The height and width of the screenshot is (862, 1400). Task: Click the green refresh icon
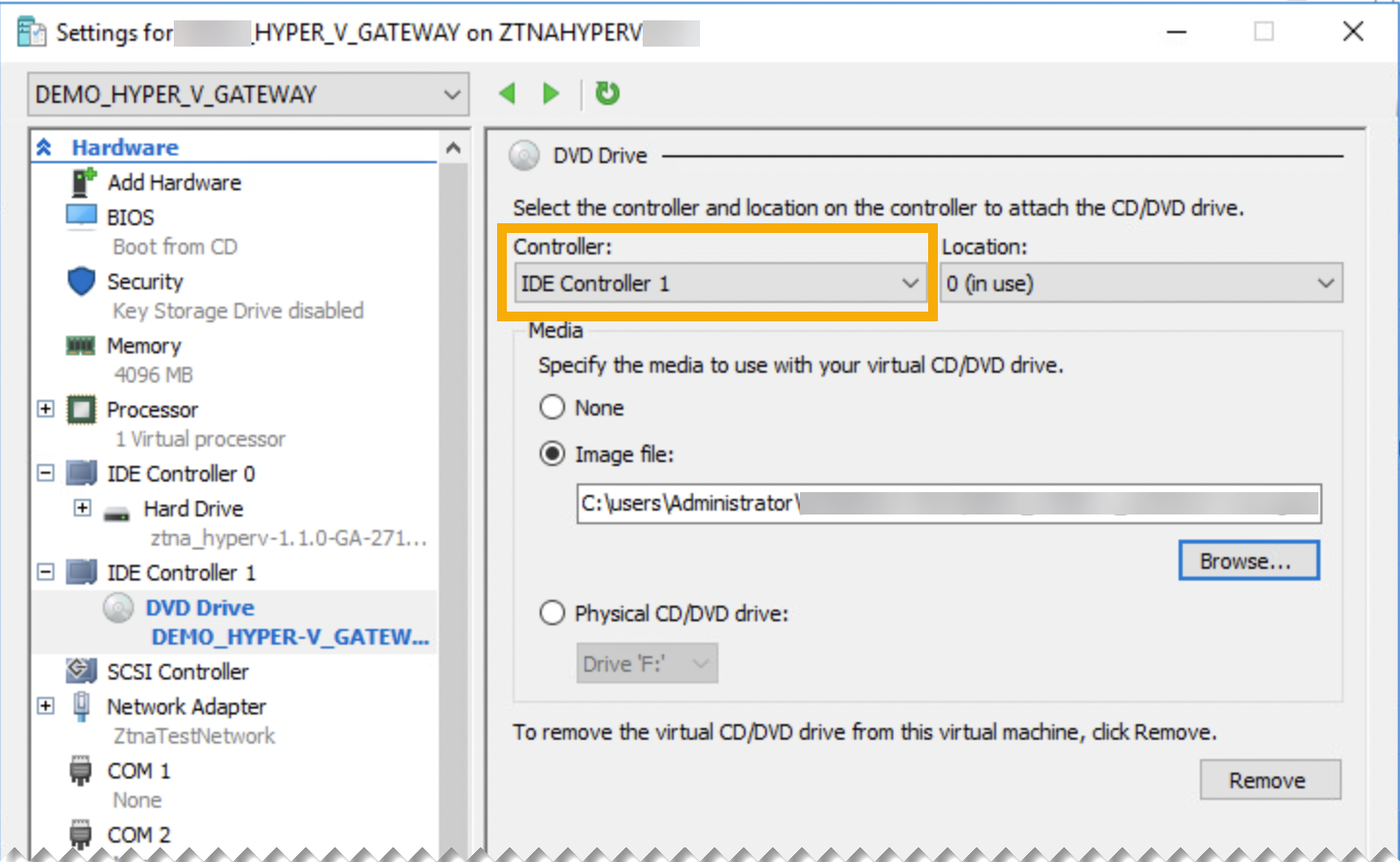607,93
